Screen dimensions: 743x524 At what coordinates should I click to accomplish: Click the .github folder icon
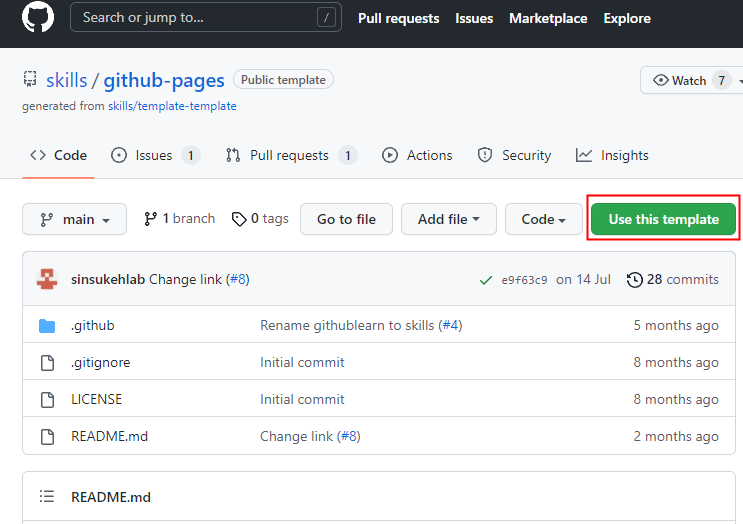point(47,326)
